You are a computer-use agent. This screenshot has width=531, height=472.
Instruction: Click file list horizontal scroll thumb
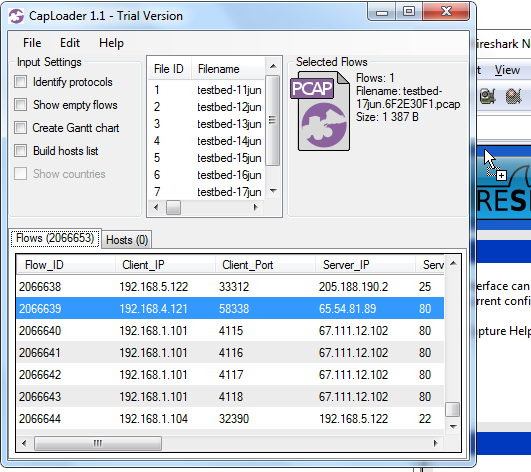pos(173,207)
